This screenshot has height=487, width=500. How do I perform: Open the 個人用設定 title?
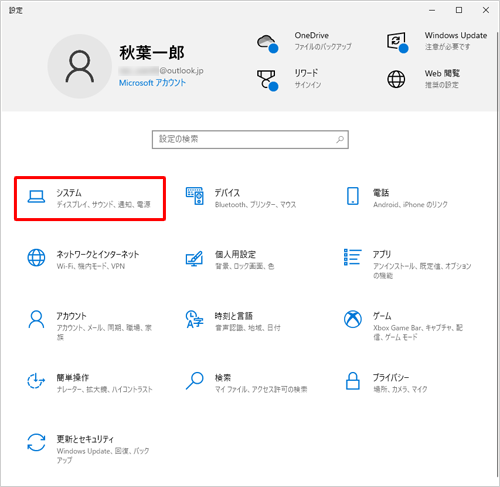pyautogui.click(x=235, y=254)
